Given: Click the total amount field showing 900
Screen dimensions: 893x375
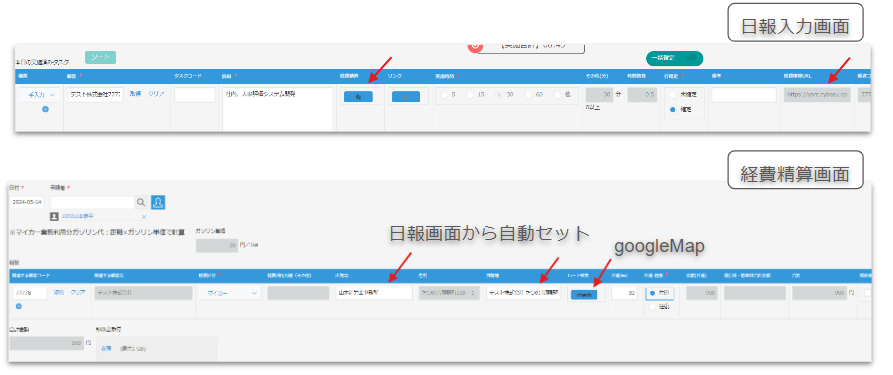Looking at the screenshot, I should pos(47,344).
